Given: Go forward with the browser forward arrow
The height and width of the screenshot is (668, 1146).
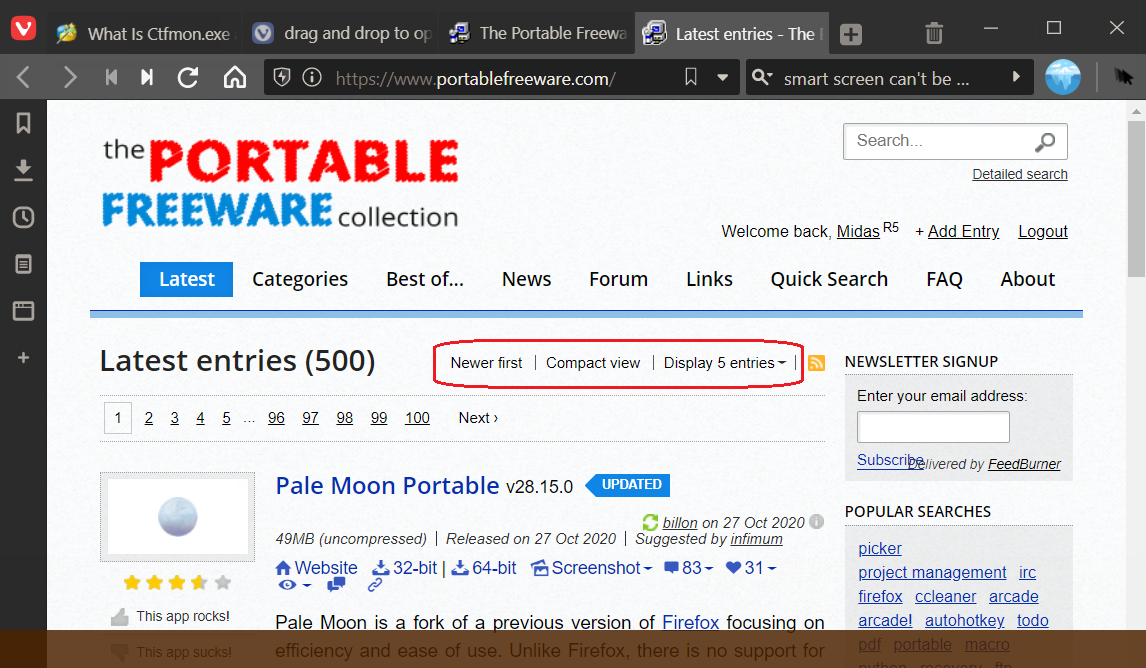Looking at the screenshot, I should (x=69, y=77).
